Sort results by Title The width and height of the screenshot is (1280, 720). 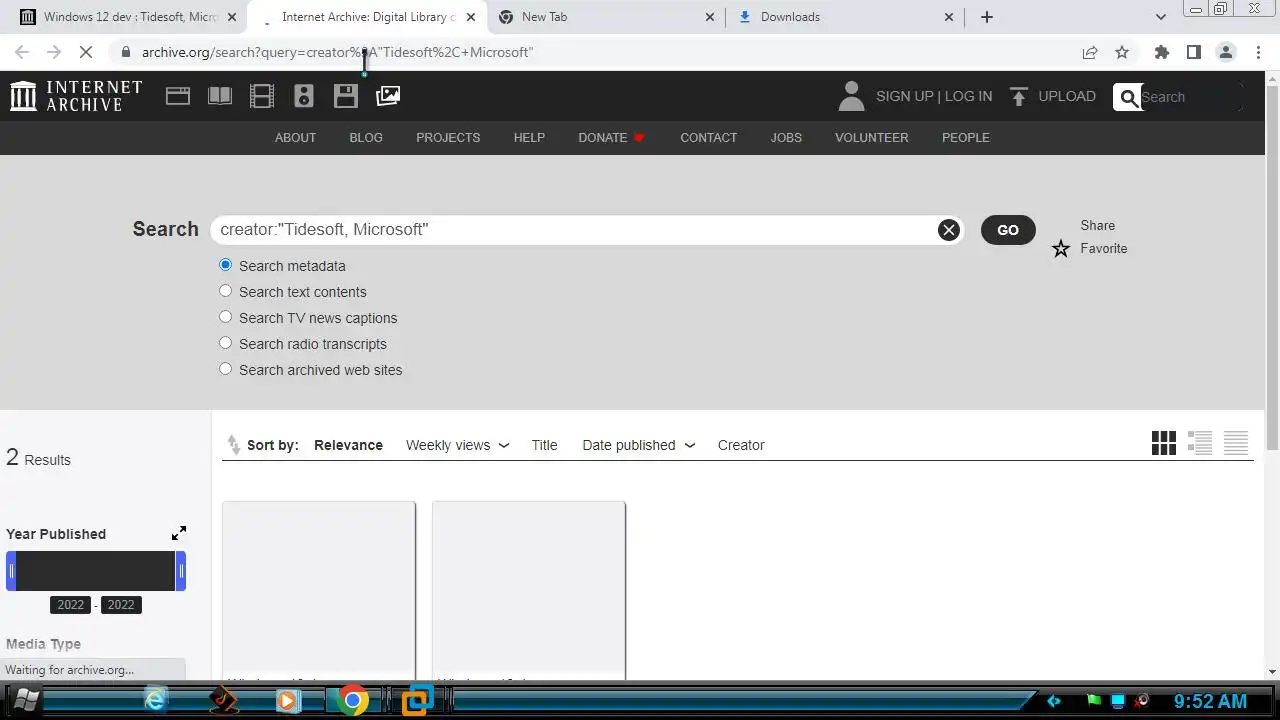click(544, 445)
